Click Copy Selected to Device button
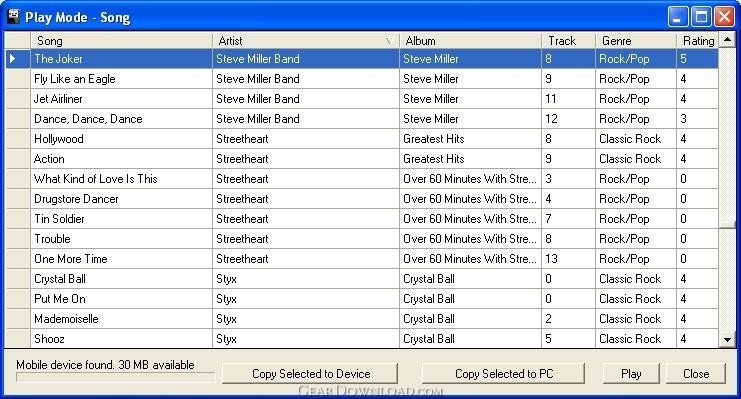 [310, 373]
